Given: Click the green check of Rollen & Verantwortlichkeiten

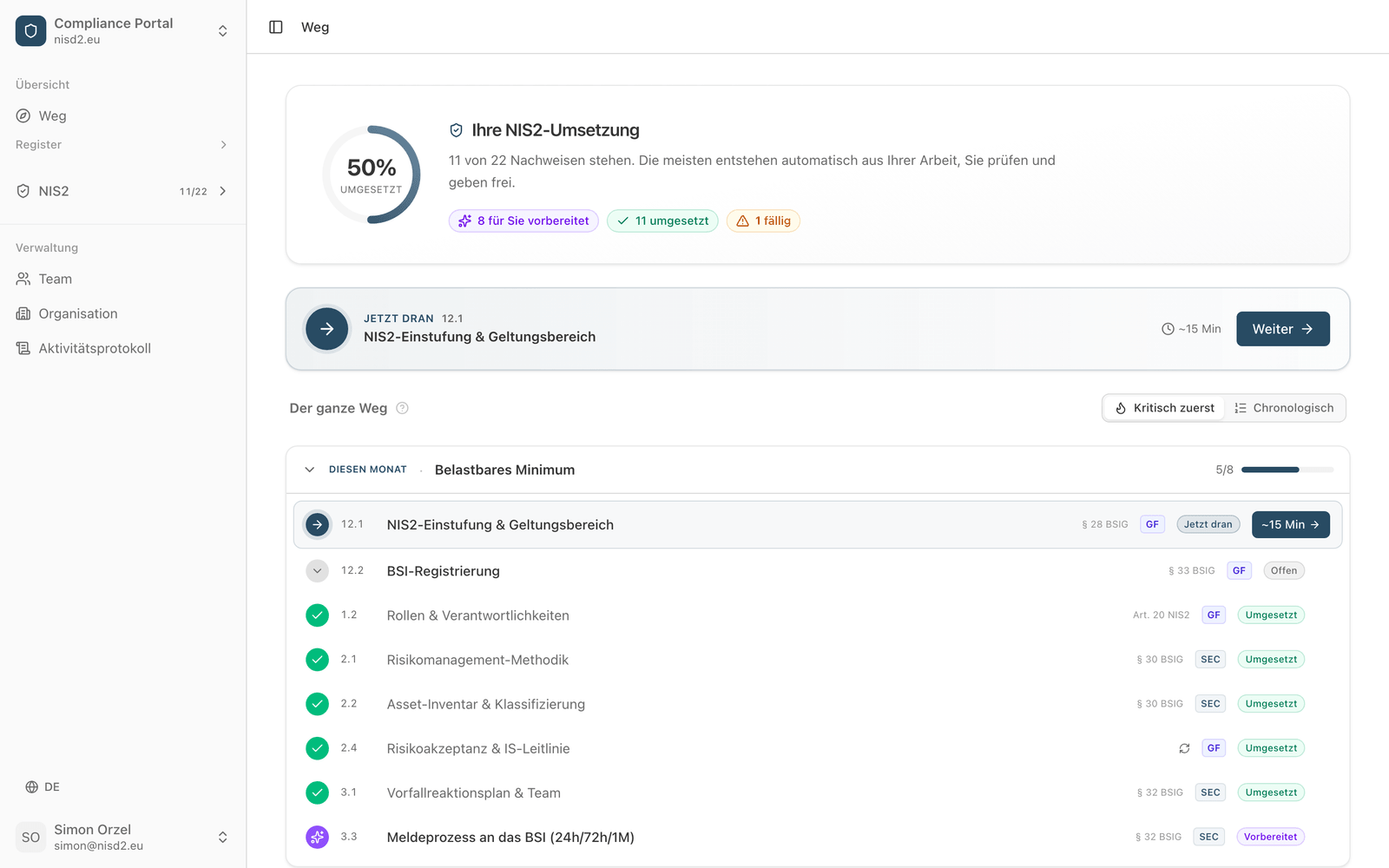Looking at the screenshot, I should (x=318, y=615).
